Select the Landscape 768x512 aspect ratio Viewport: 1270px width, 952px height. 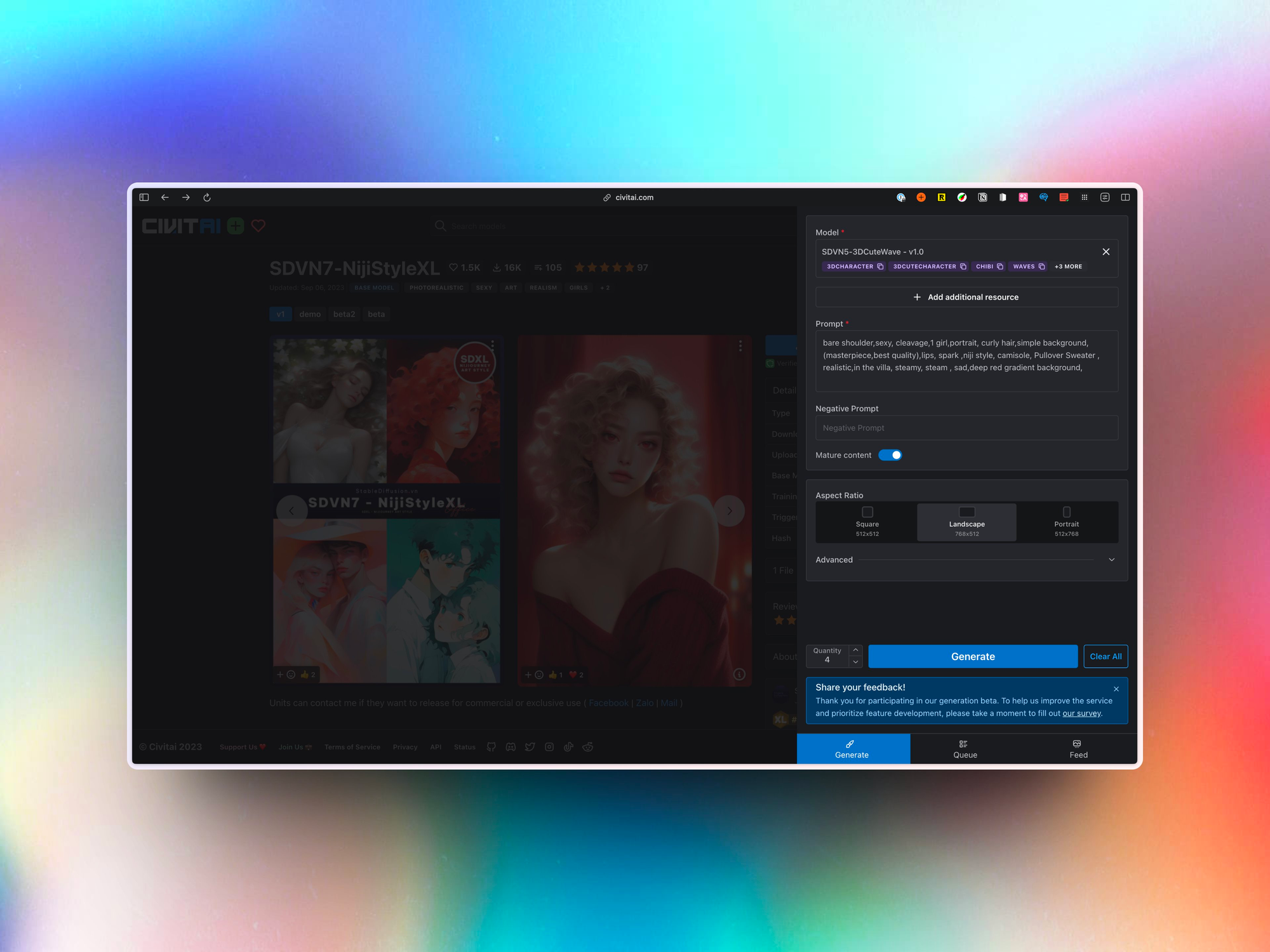[x=966, y=522]
